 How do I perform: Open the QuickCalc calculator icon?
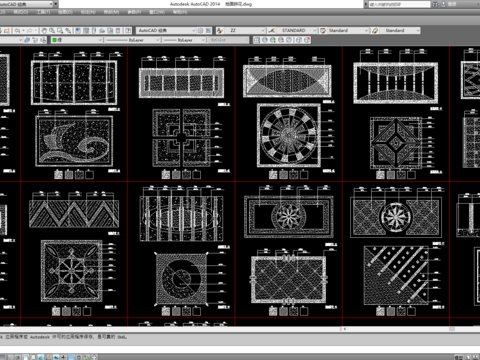click(118, 31)
